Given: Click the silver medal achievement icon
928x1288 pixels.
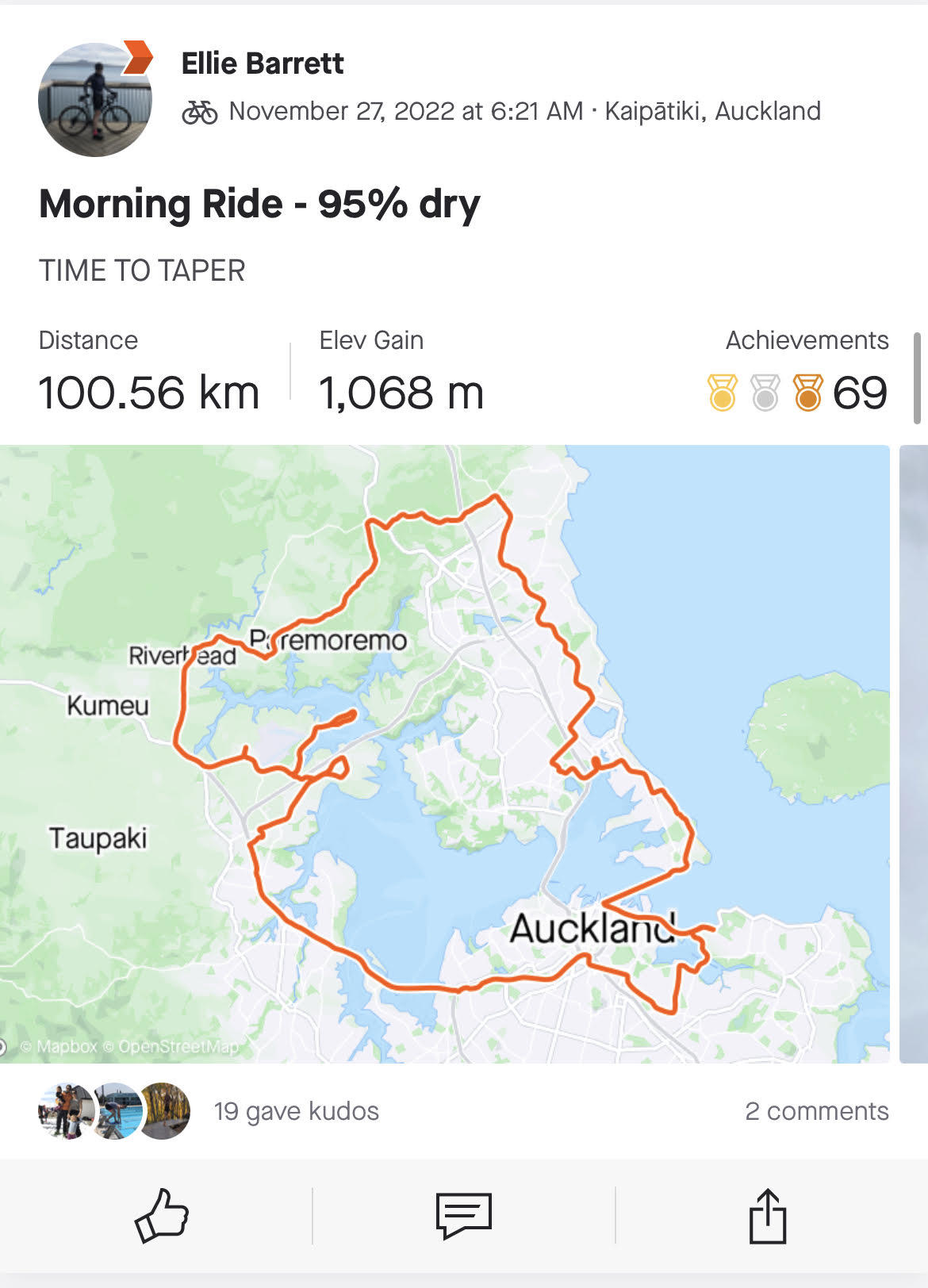Looking at the screenshot, I should click(765, 393).
